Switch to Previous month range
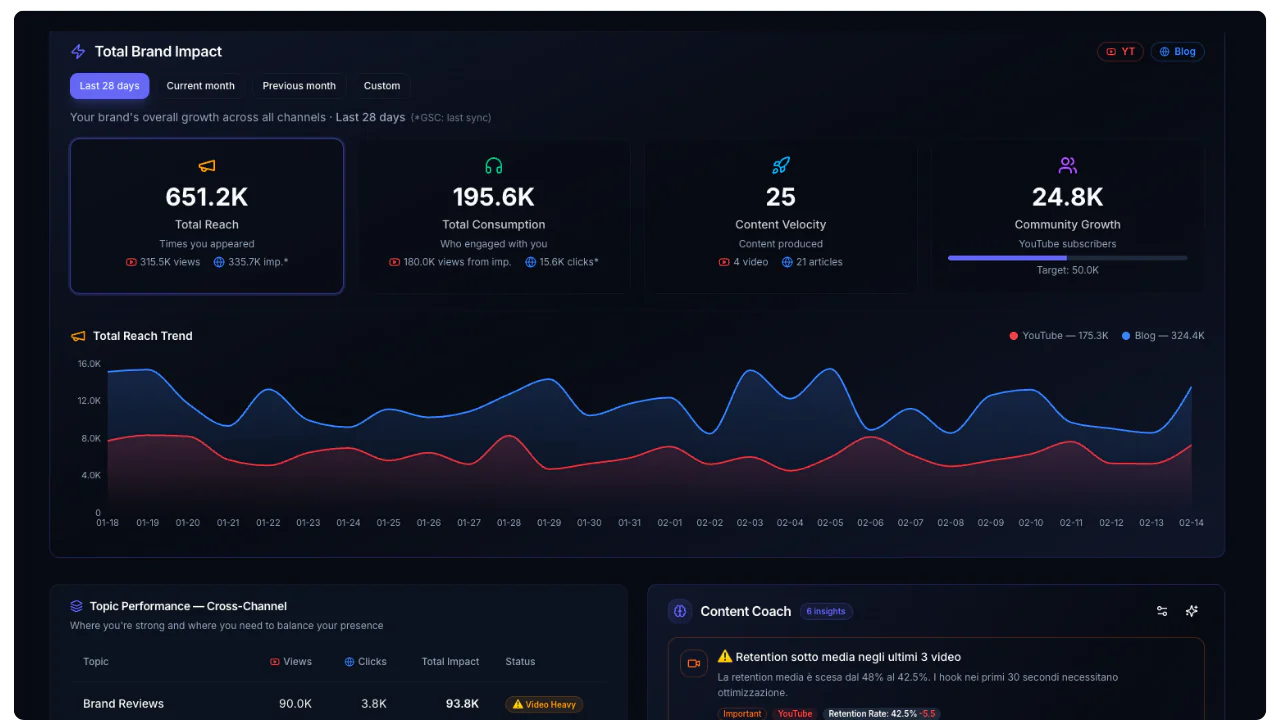 coord(299,86)
